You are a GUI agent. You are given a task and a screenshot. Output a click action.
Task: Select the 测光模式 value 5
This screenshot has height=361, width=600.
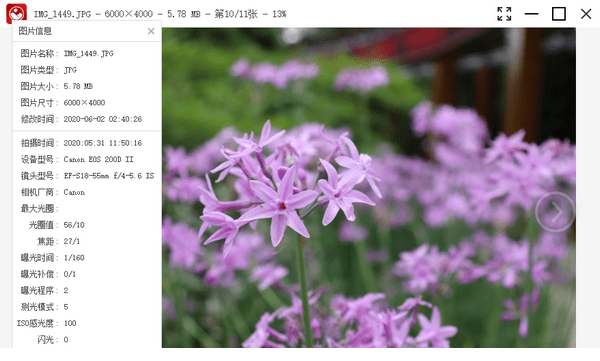[66, 307]
